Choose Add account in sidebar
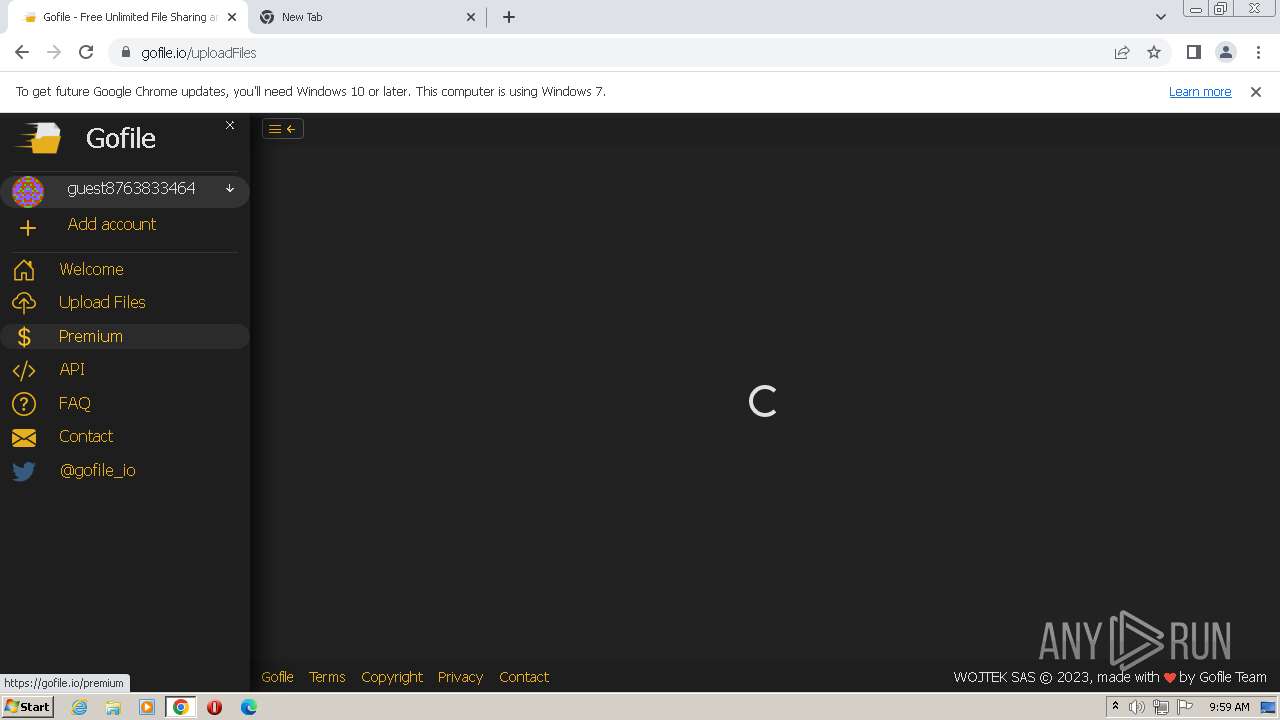Screen dimensions: 1280x720 coord(111,224)
